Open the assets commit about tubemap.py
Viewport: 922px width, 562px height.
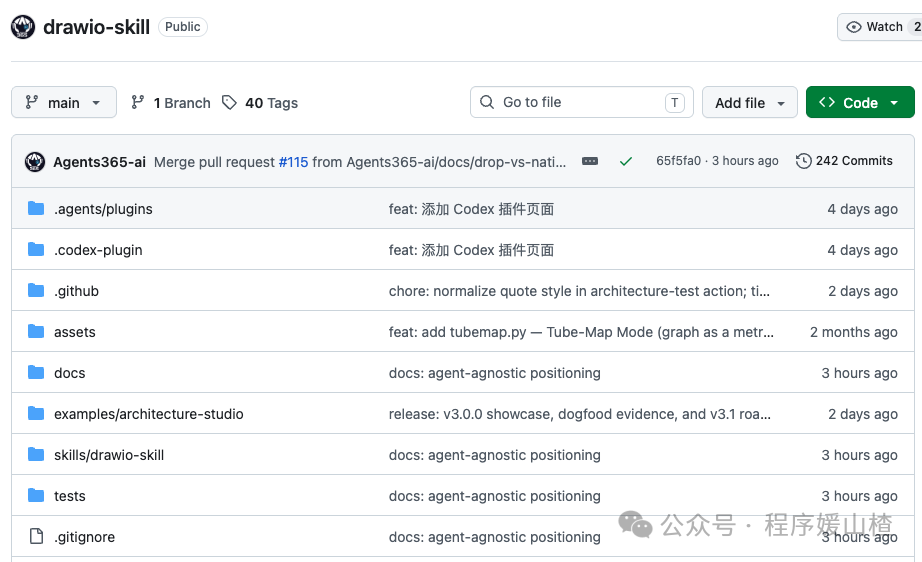coord(581,332)
